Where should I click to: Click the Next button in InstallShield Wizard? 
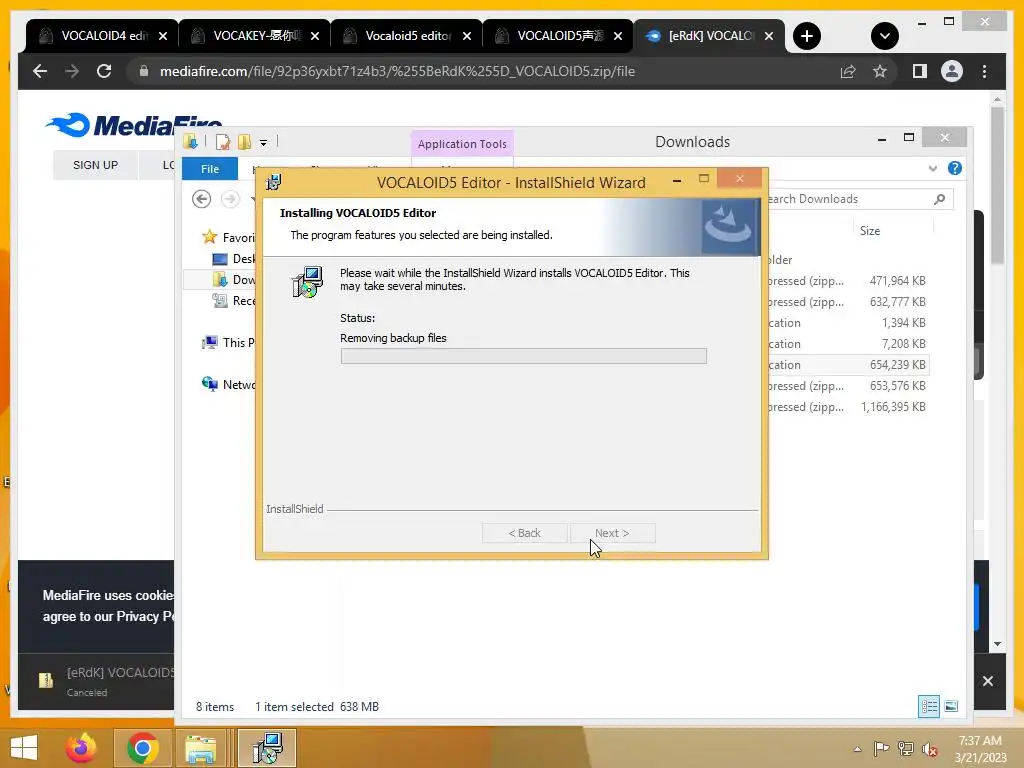coord(612,533)
